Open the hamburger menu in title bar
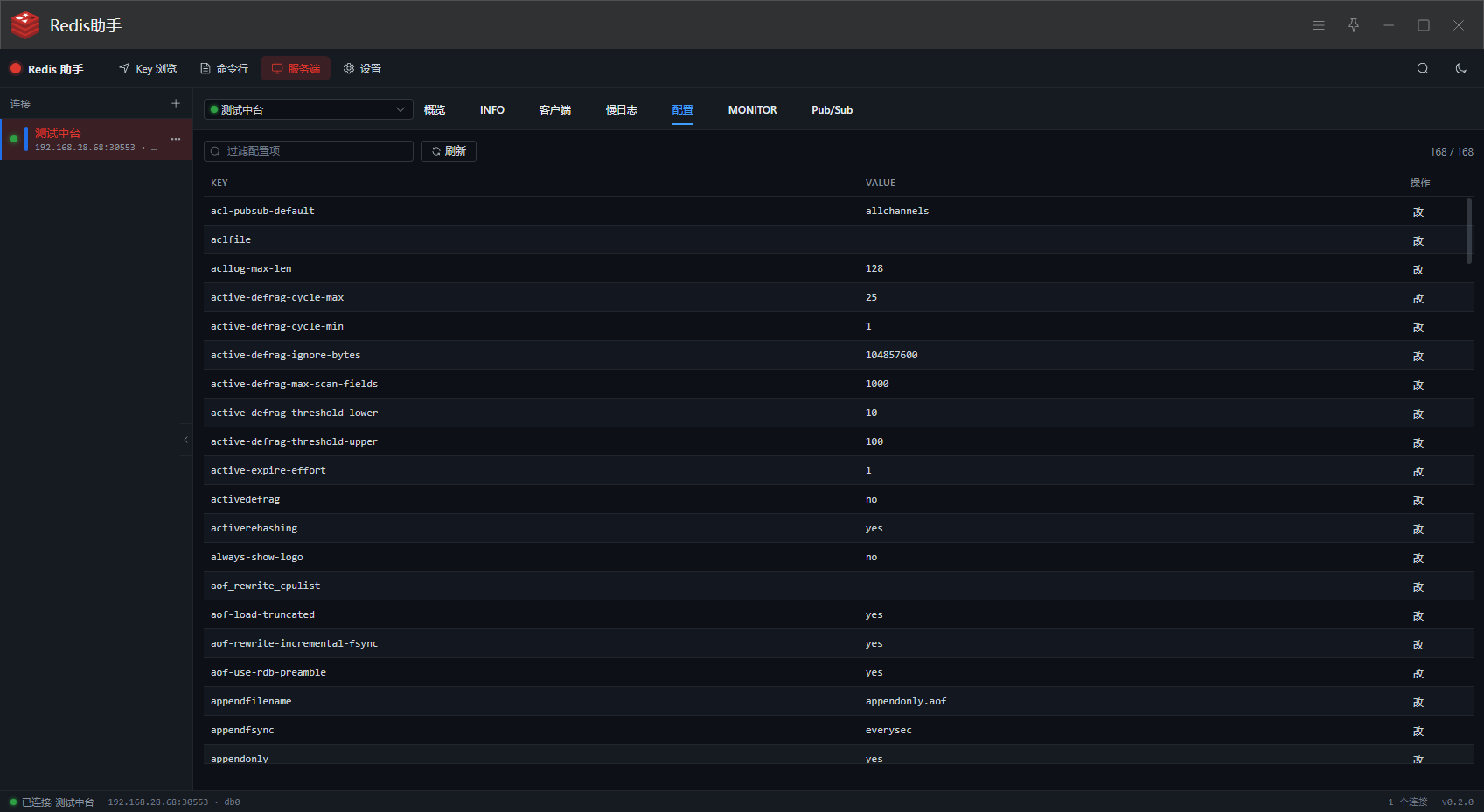Screen dimensions: 1484x812 pos(1319,25)
